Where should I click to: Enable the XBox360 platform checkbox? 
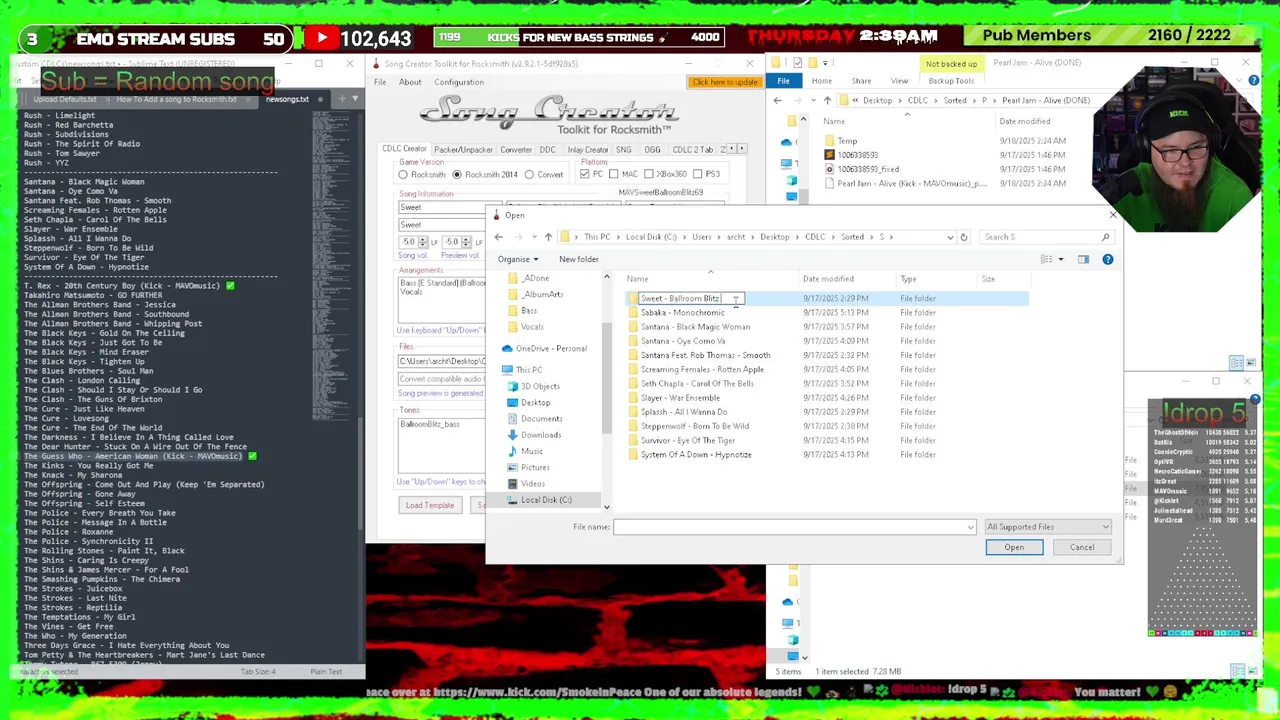649,174
